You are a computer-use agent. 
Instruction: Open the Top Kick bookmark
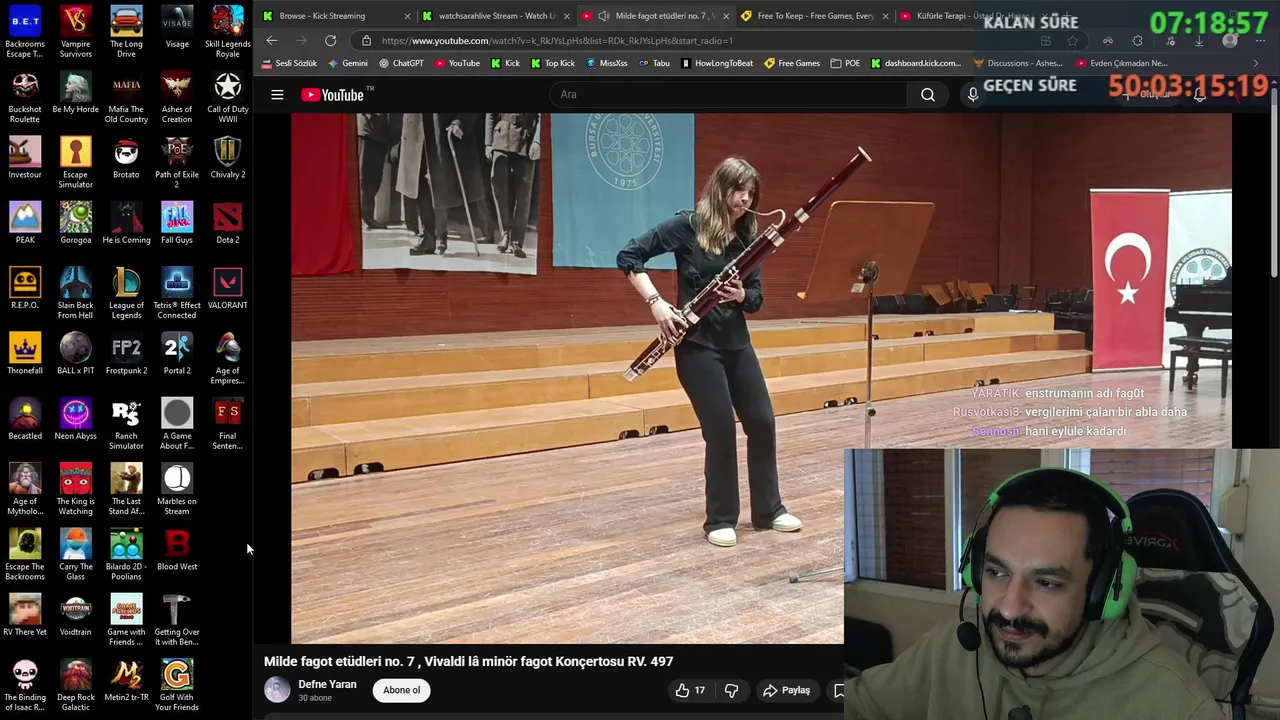(x=553, y=63)
